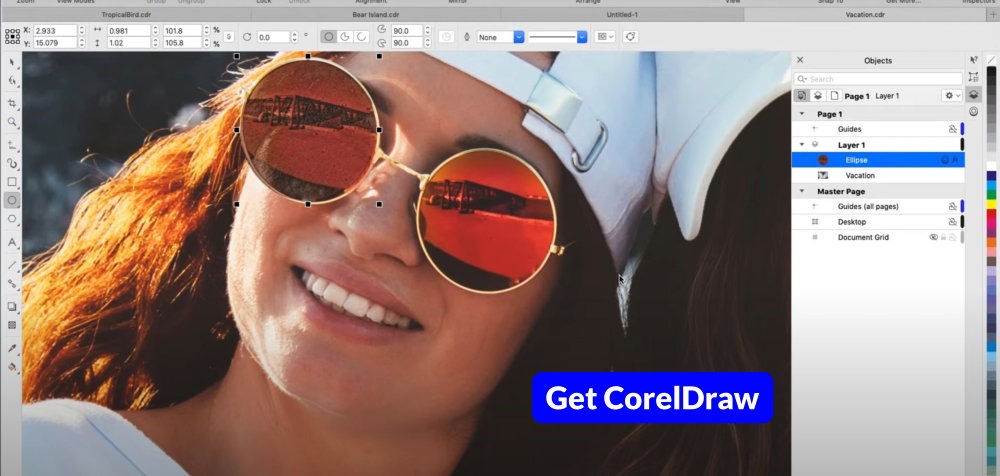
Task: Select the Connector tool
Action: [11, 283]
